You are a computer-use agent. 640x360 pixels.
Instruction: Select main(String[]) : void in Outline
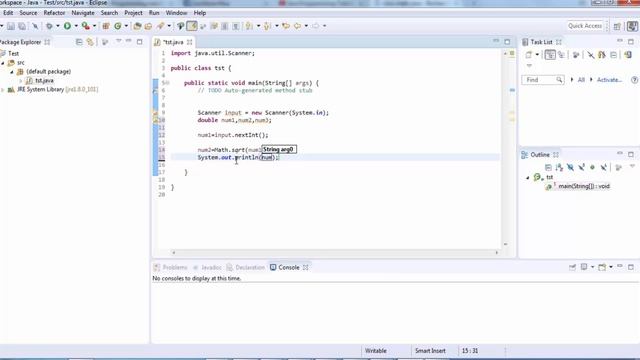(584, 186)
